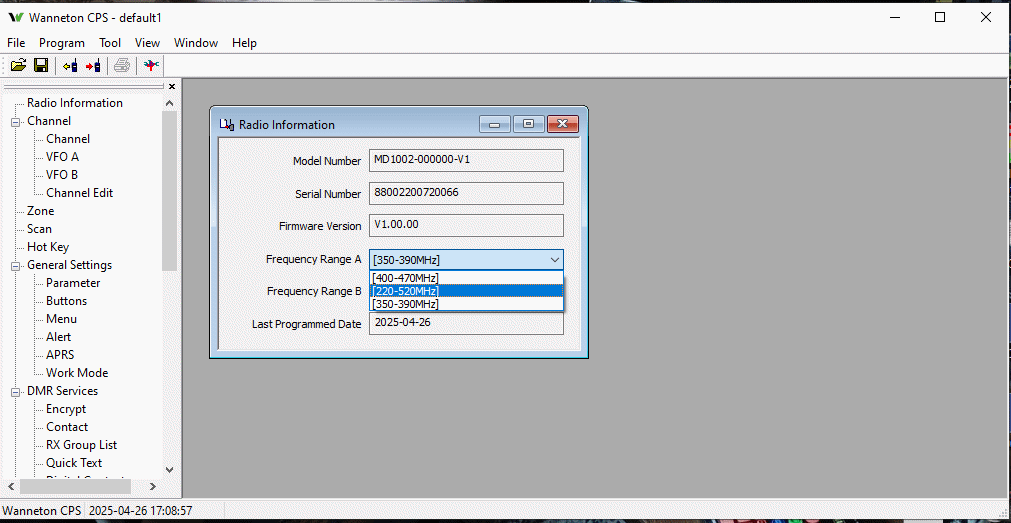Click the Read from radio icon

click(x=71, y=65)
